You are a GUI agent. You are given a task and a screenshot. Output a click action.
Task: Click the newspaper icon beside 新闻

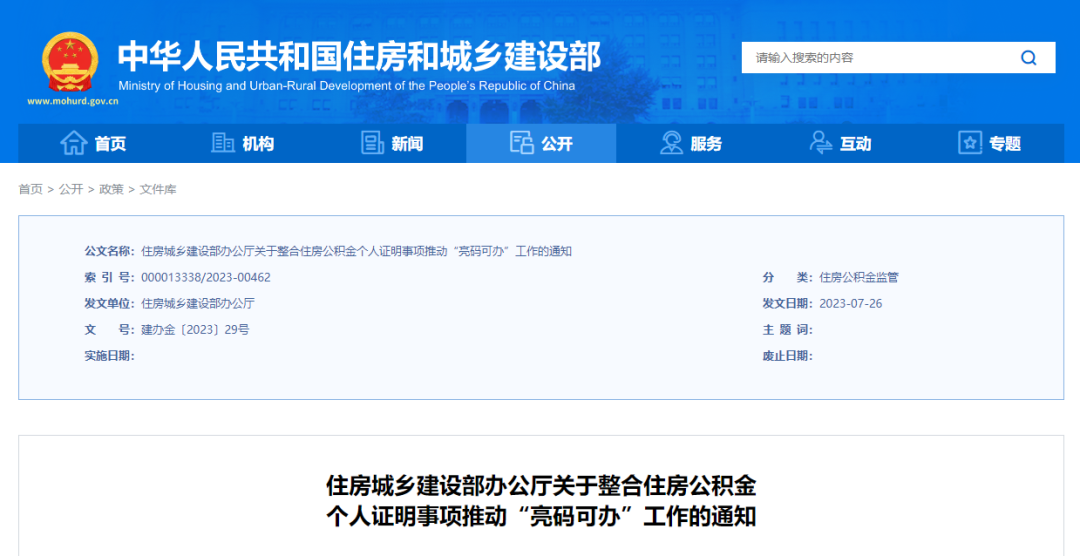tap(372, 143)
